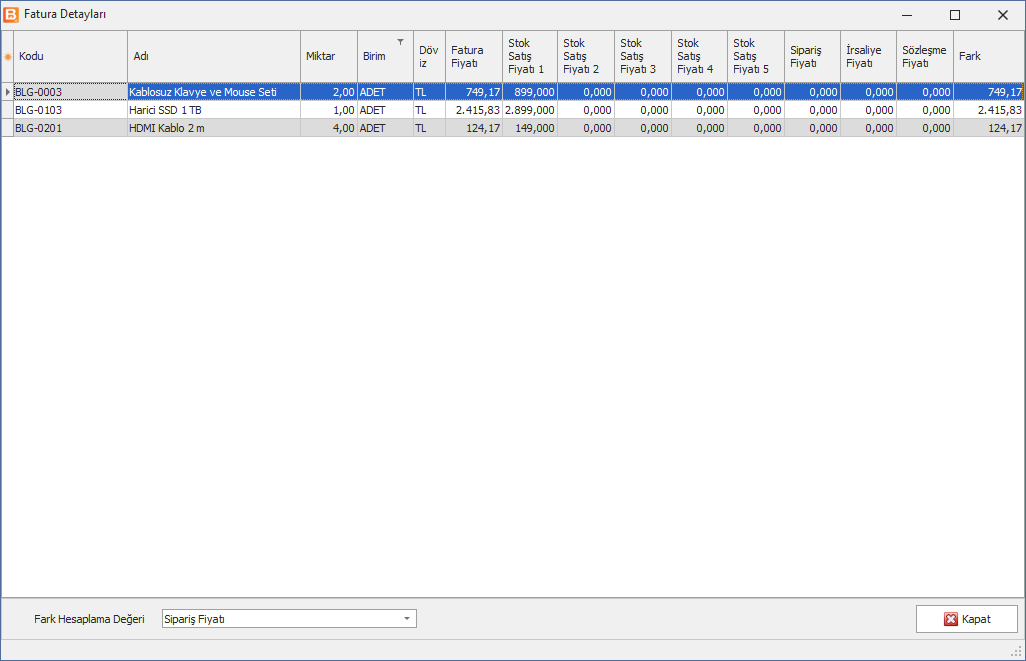Click the orange B application icon
The height and width of the screenshot is (661, 1026).
pyautogui.click(x=11, y=14)
